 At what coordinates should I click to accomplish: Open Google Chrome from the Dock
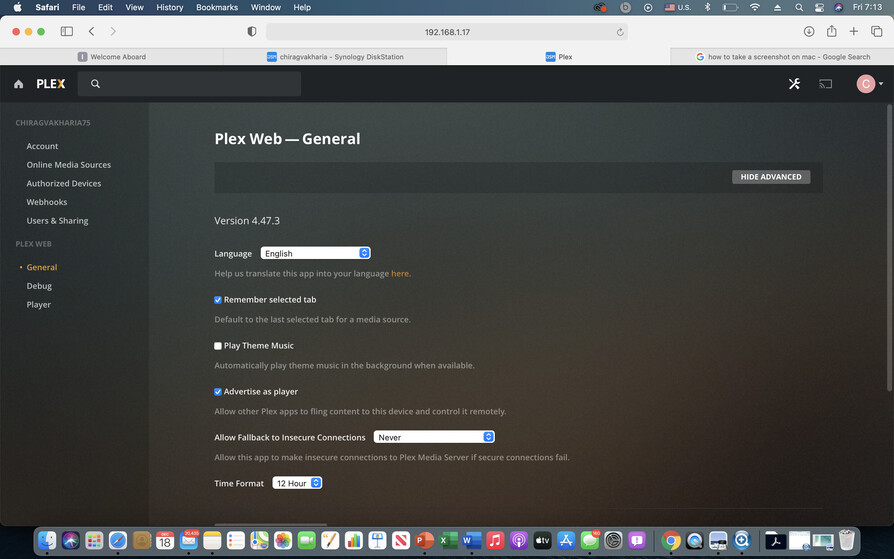click(671, 540)
